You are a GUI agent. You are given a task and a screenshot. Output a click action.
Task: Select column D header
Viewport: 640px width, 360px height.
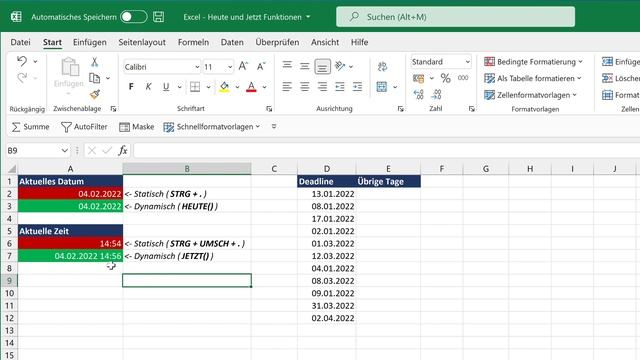[x=327, y=169]
